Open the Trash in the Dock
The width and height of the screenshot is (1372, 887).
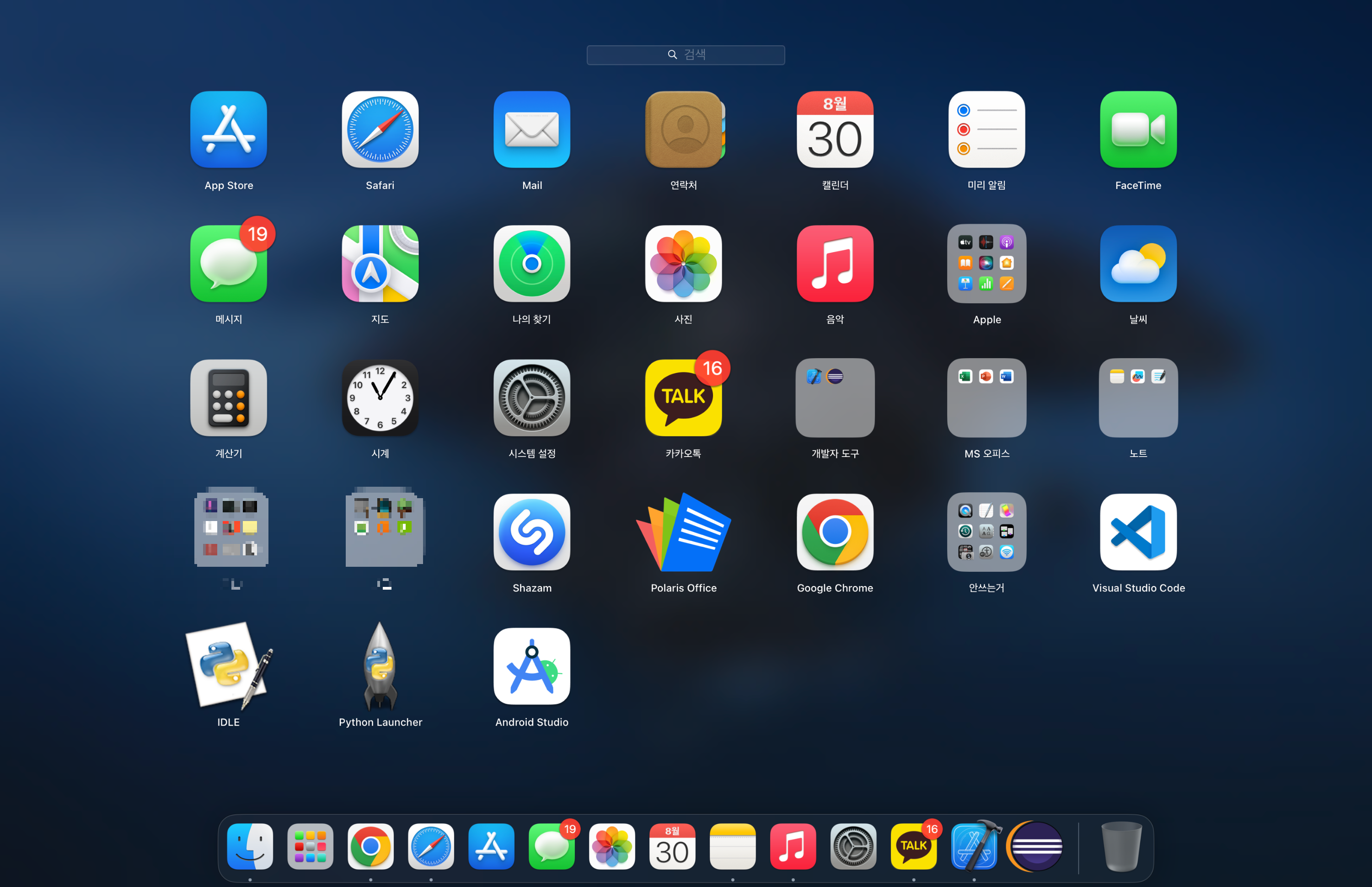pyautogui.click(x=1120, y=846)
